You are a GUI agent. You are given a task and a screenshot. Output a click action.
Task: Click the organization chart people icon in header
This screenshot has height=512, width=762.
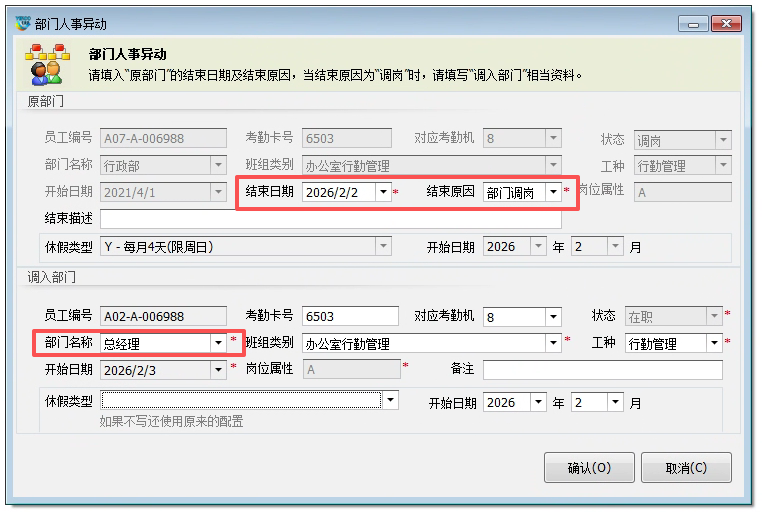47,65
